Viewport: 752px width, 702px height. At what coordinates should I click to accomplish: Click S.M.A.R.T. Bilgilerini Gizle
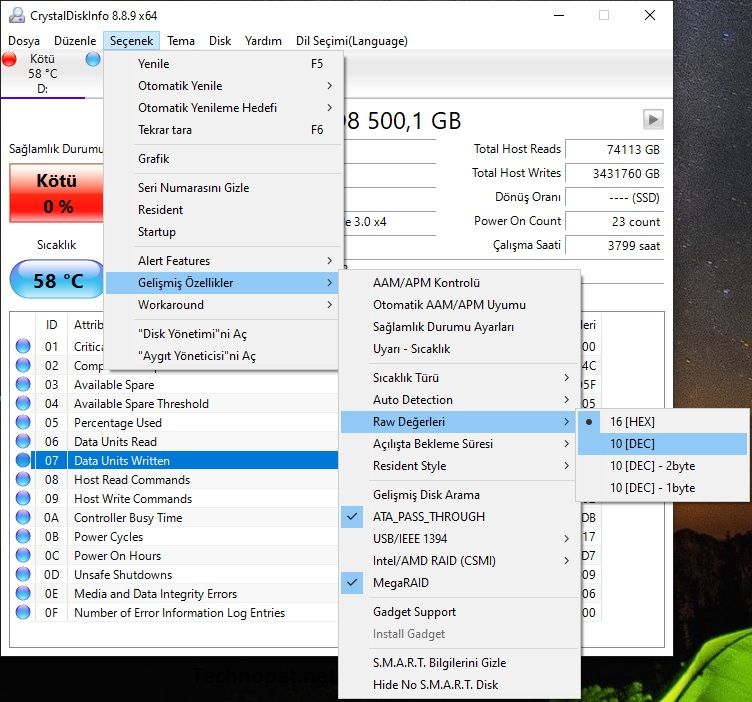(458, 662)
